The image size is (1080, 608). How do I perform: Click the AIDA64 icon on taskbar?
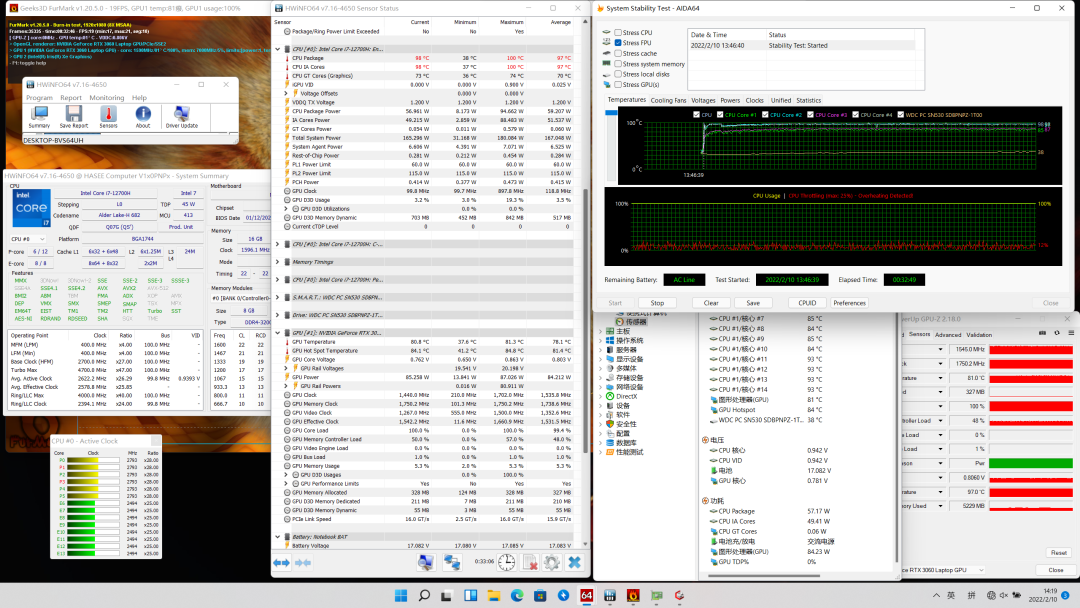click(587, 597)
